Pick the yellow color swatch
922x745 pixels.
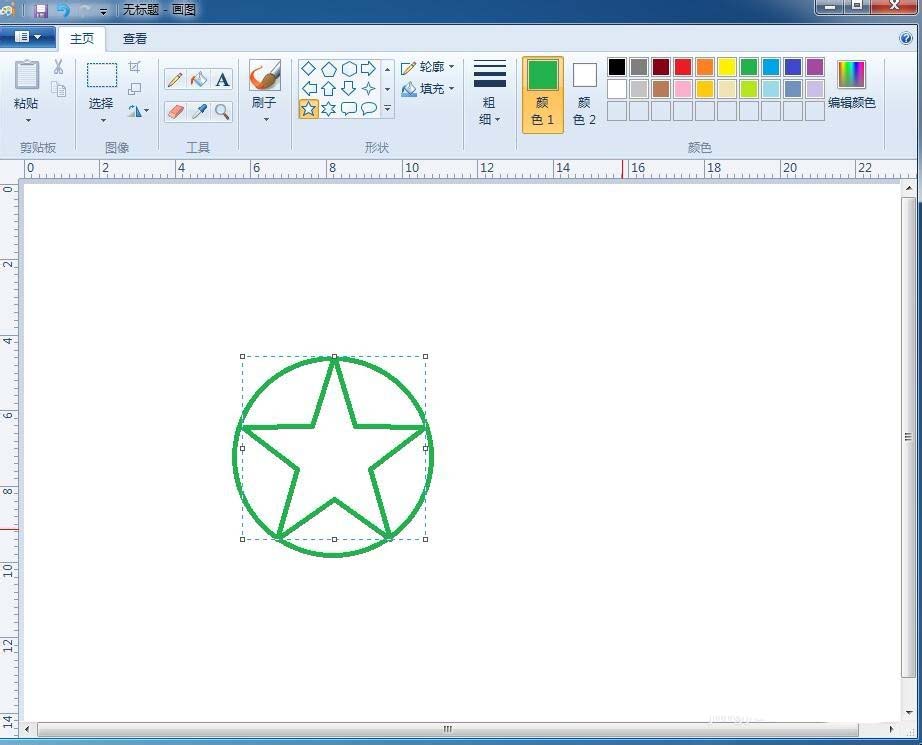(x=727, y=67)
